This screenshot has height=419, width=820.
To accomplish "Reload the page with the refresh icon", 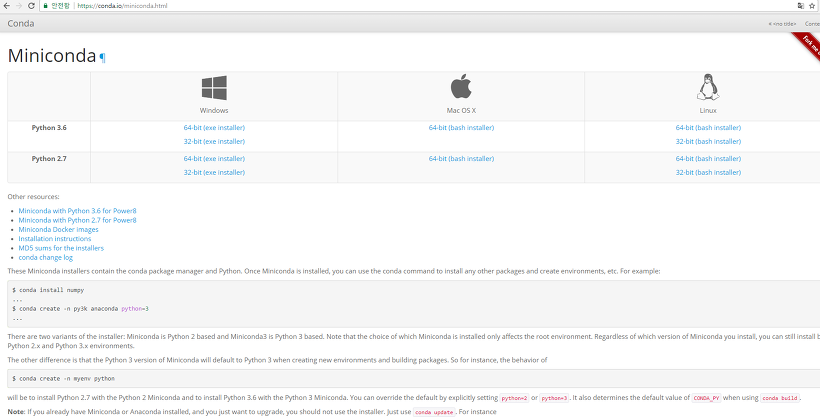I will pos(31,6).
